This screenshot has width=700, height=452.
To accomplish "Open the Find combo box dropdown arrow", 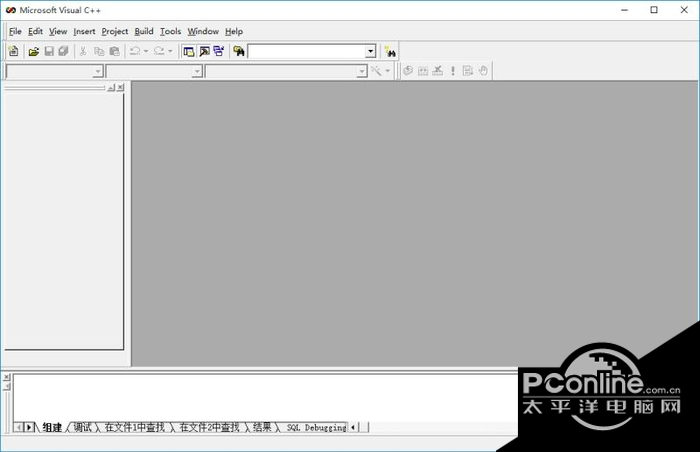I will click(371, 52).
